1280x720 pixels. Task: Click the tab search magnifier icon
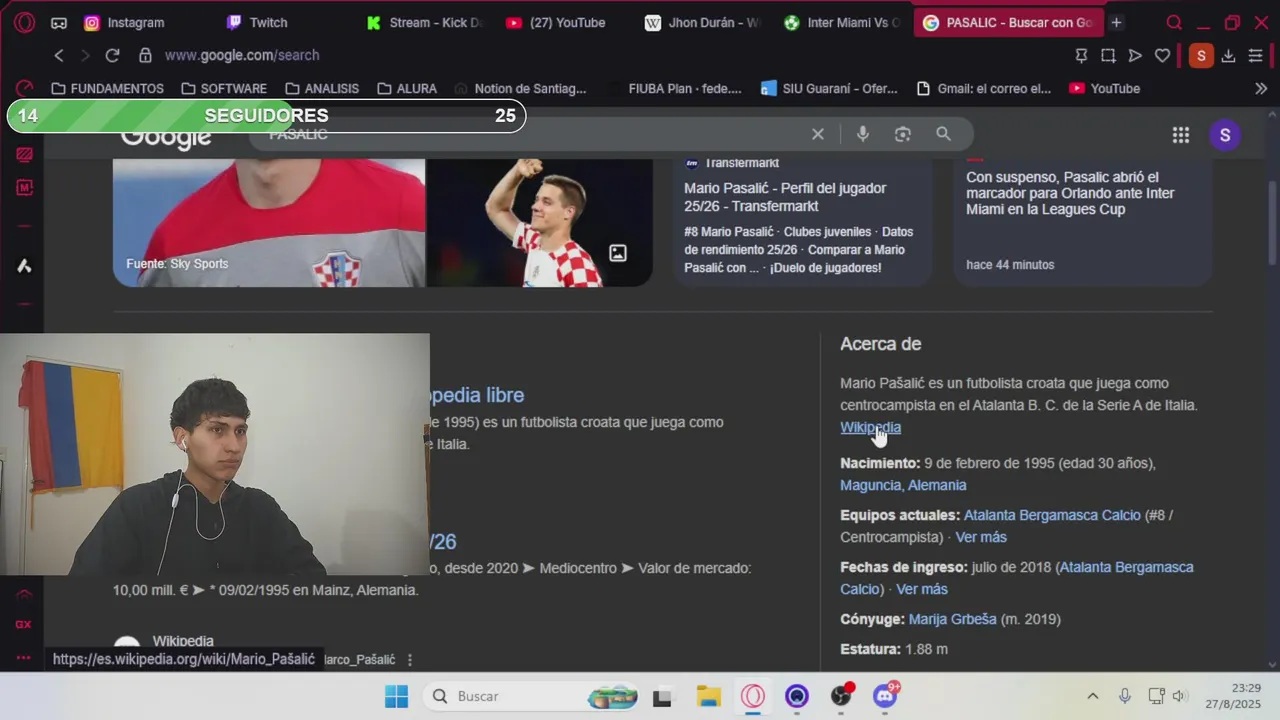point(1175,22)
